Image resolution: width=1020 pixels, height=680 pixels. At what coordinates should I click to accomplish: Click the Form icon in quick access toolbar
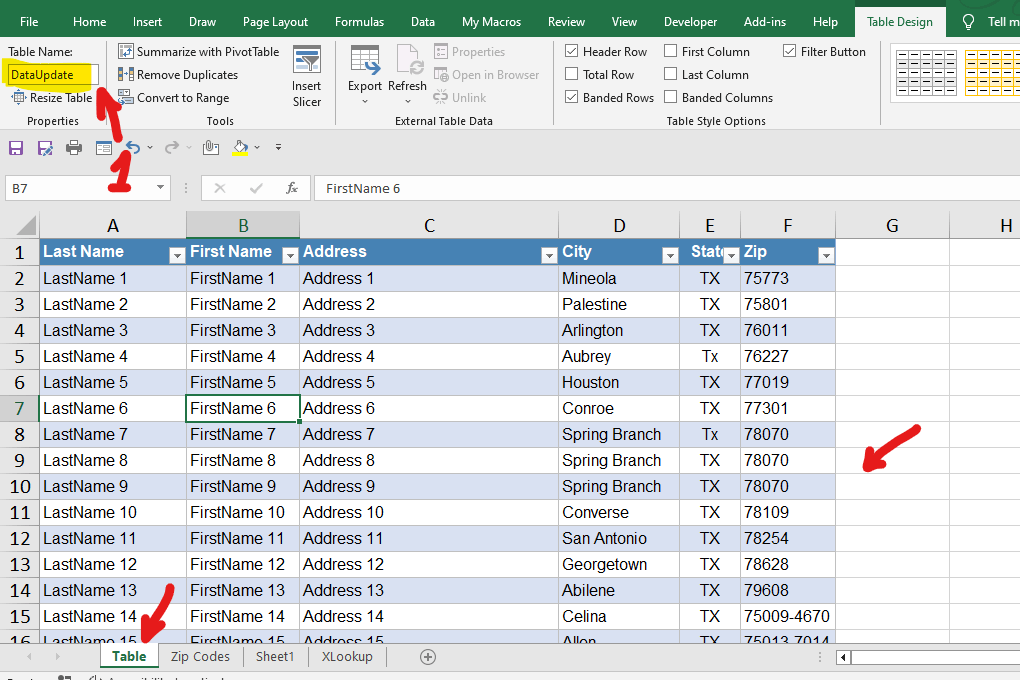point(103,148)
